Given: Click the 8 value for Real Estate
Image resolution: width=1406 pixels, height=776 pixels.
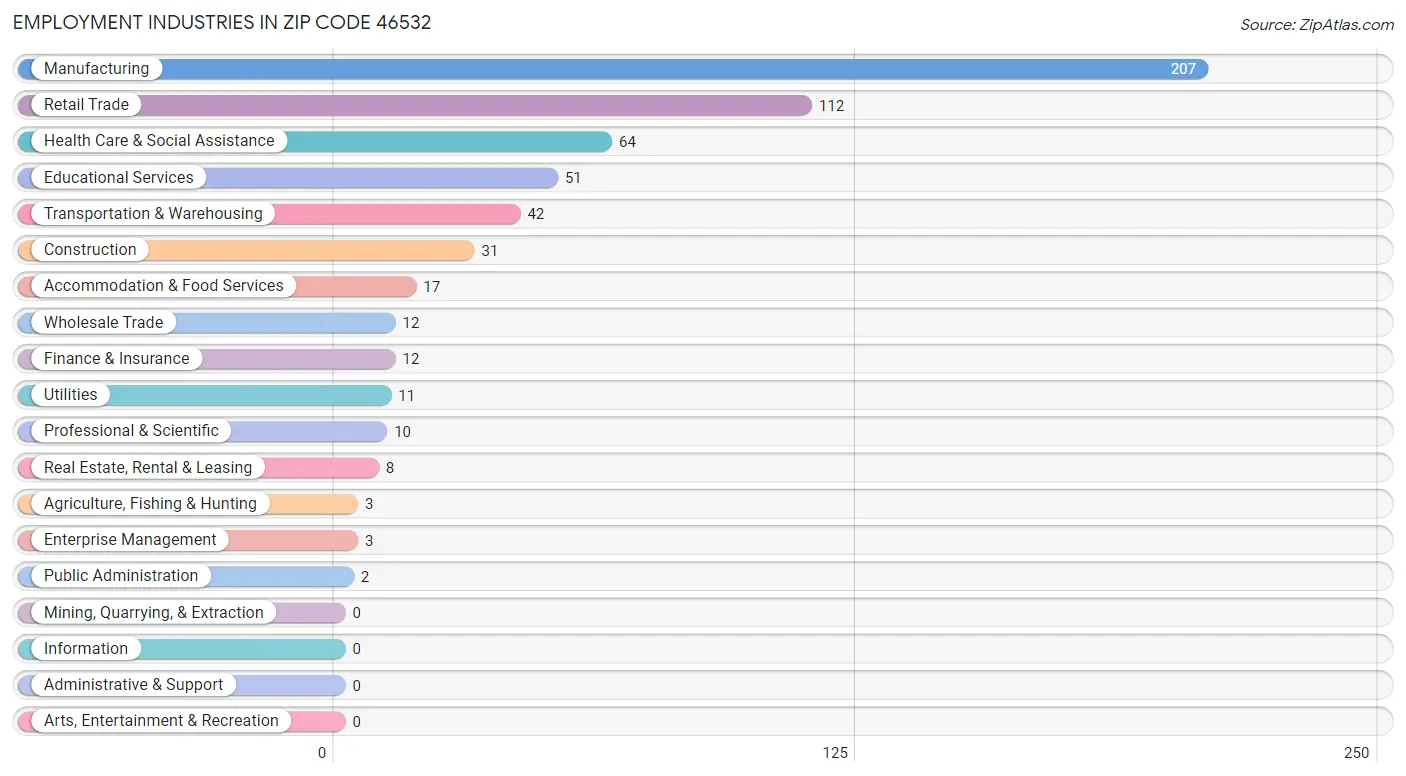Looking at the screenshot, I should (x=391, y=468).
